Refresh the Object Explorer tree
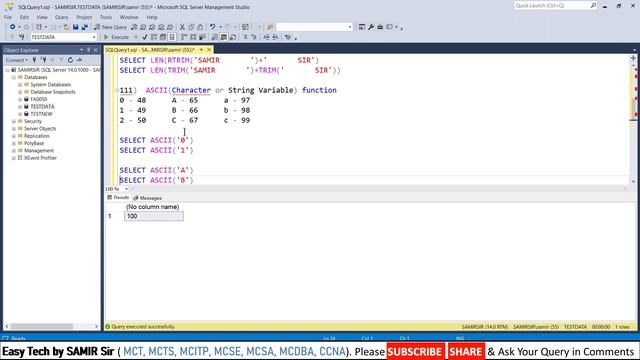The height and width of the screenshot is (360, 640). coord(70,60)
